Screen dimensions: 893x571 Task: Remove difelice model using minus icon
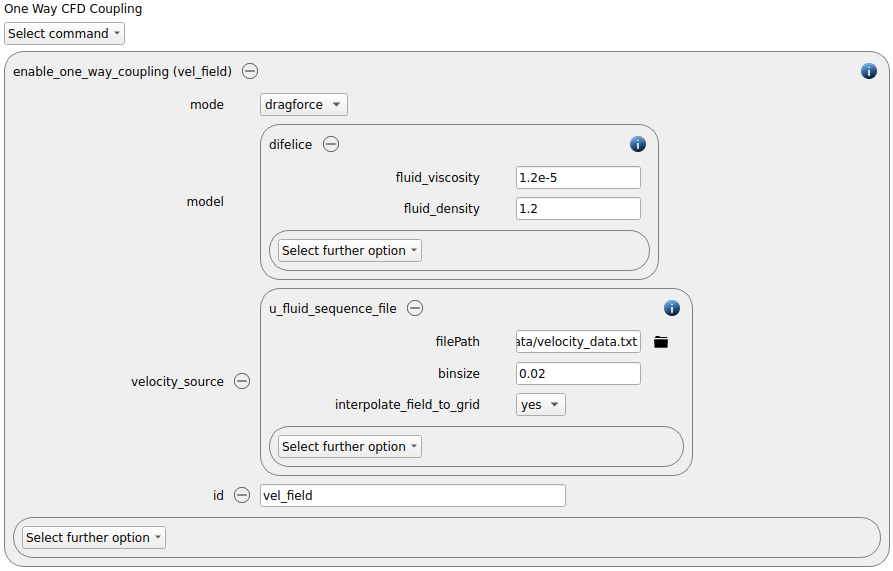click(331, 144)
